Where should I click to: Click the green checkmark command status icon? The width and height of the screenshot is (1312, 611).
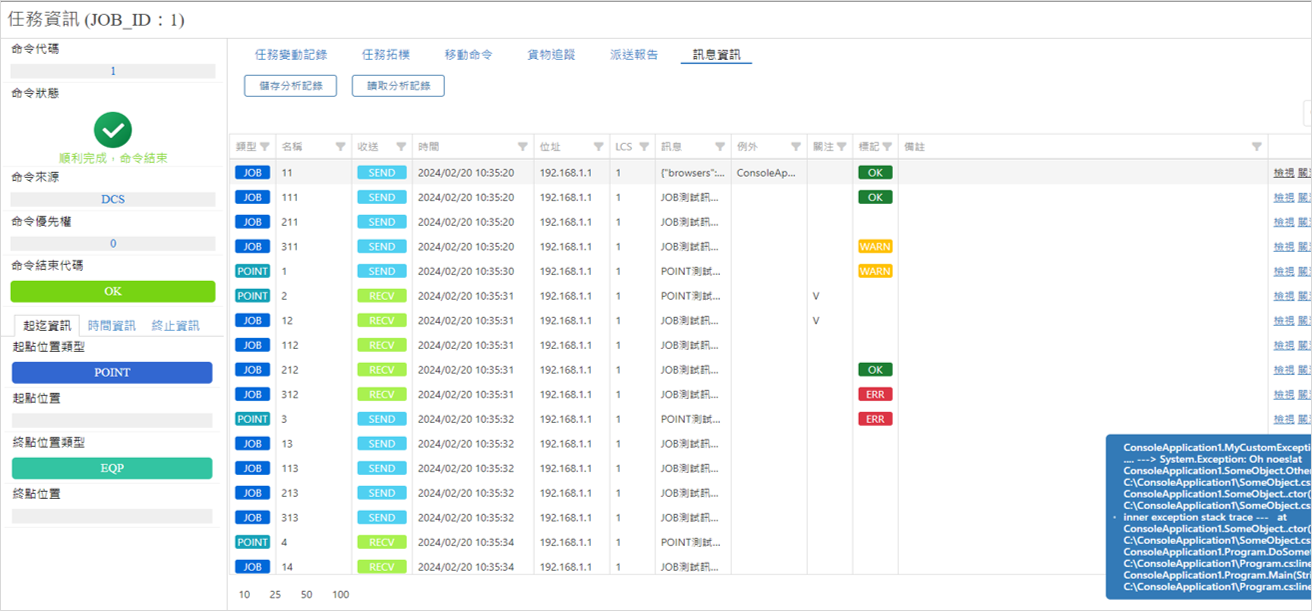pyautogui.click(x=113, y=129)
